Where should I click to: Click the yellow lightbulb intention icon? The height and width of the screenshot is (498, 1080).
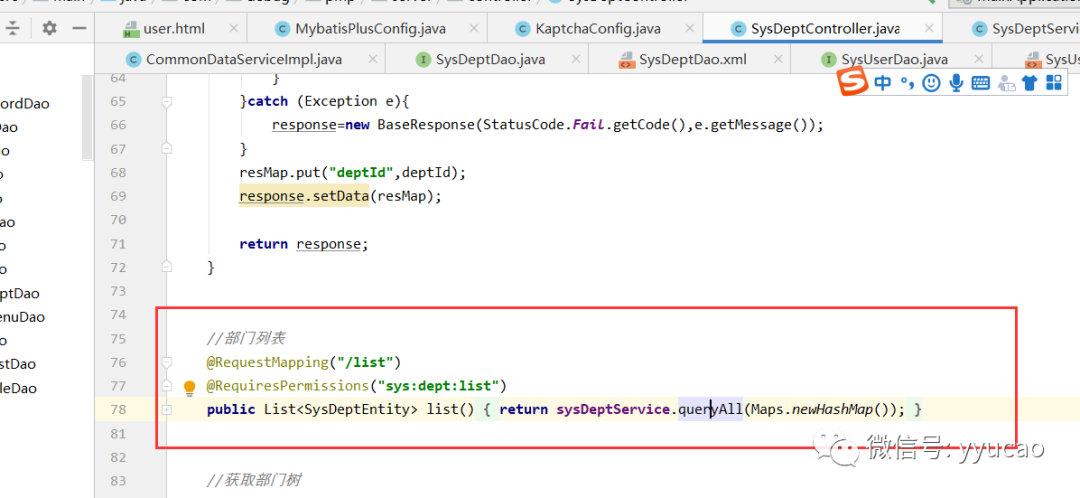coord(190,387)
